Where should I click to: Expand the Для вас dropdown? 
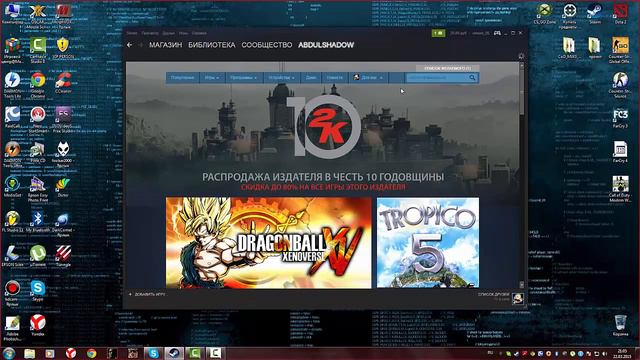(x=368, y=78)
